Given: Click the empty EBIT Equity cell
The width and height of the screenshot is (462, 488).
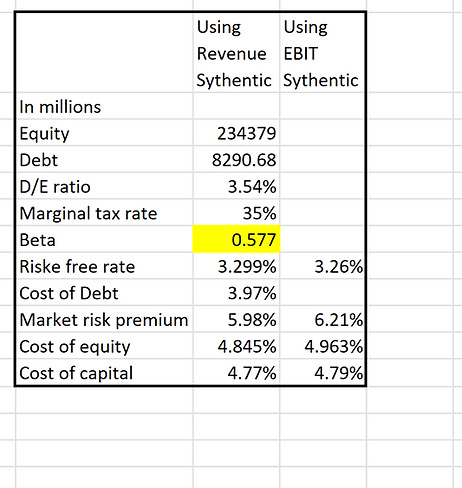Looking at the screenshot, I should (x=323, y=133).
